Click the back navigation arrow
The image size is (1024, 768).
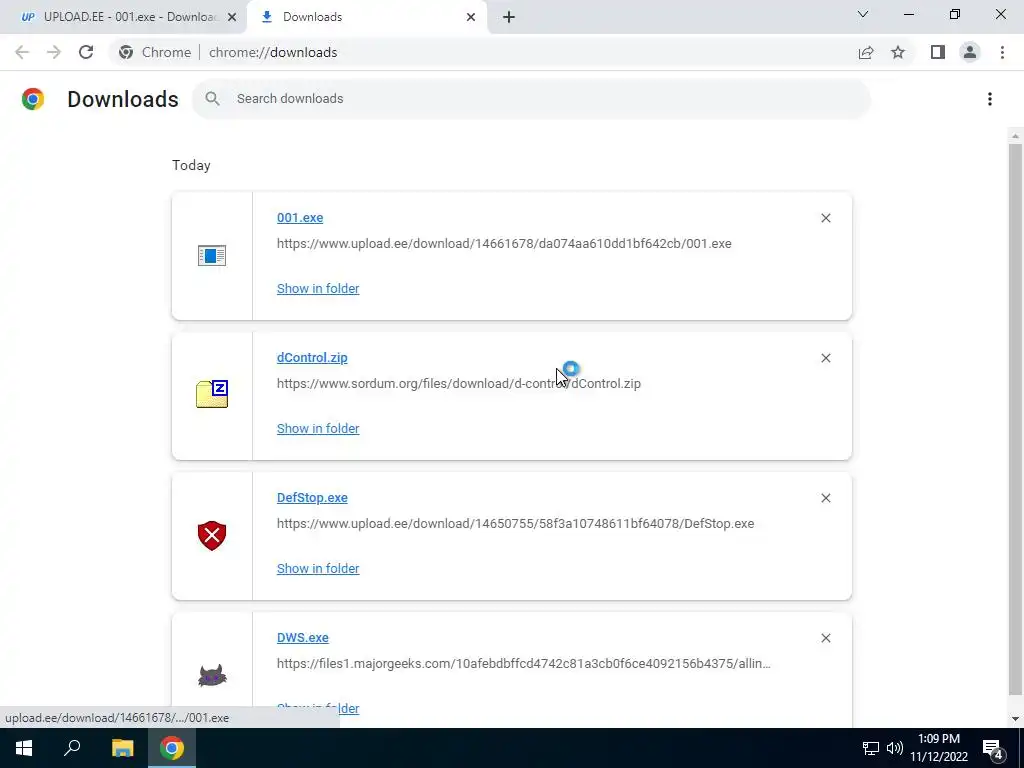22,52
